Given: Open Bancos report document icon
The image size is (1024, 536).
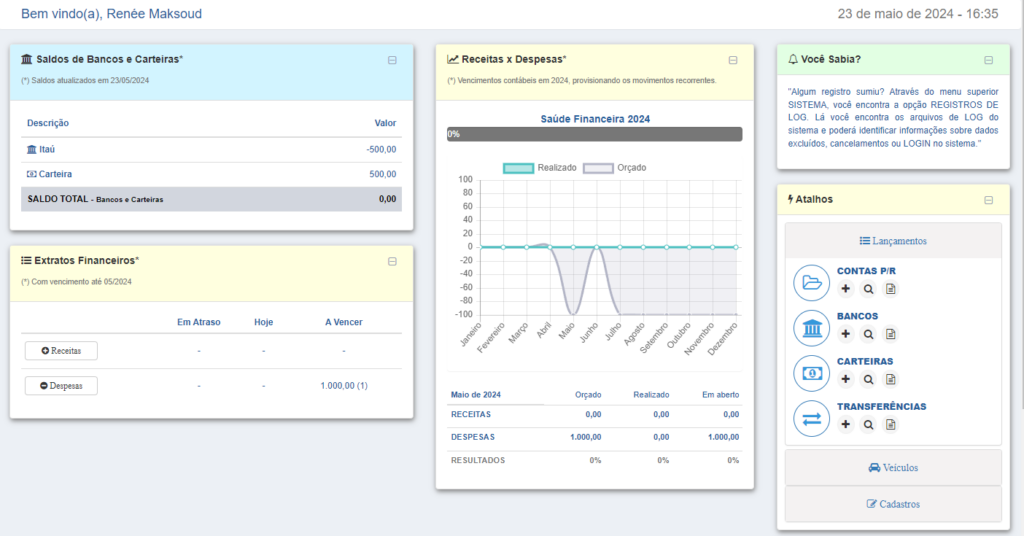Looking at the screenshot, I should pos(890,334).
